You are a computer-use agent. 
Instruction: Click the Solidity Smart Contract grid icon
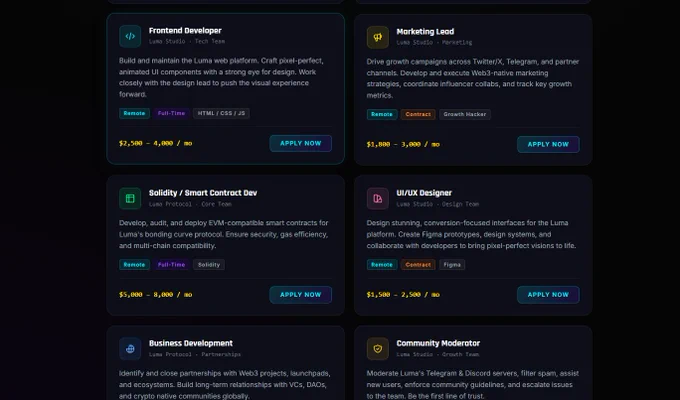[130, 199]
